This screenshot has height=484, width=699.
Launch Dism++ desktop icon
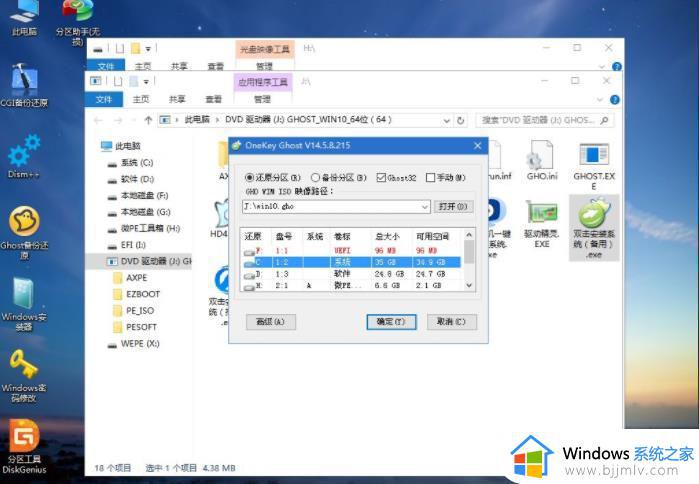coord(24,156)
